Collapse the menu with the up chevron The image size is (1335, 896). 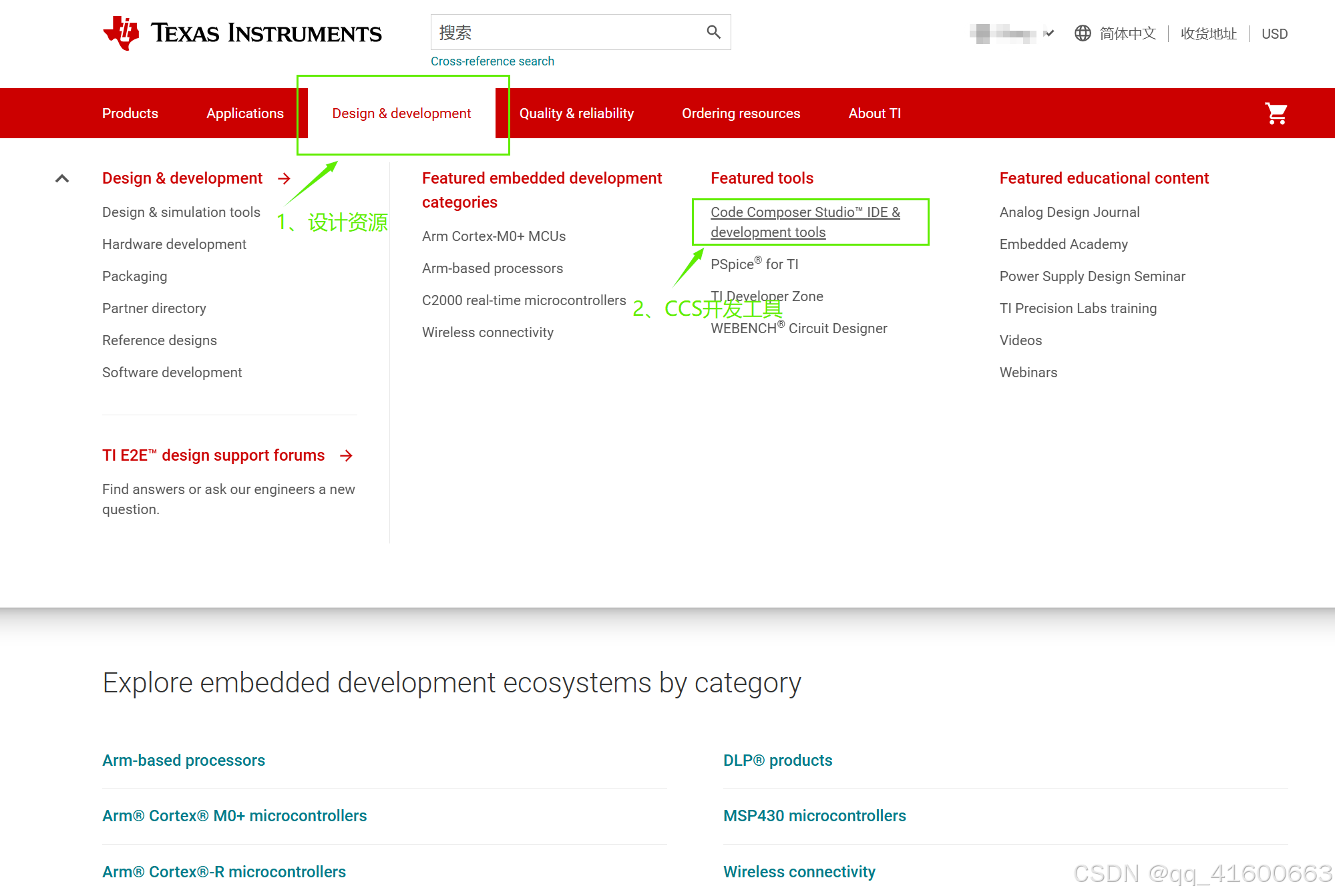tap(62, 178)
